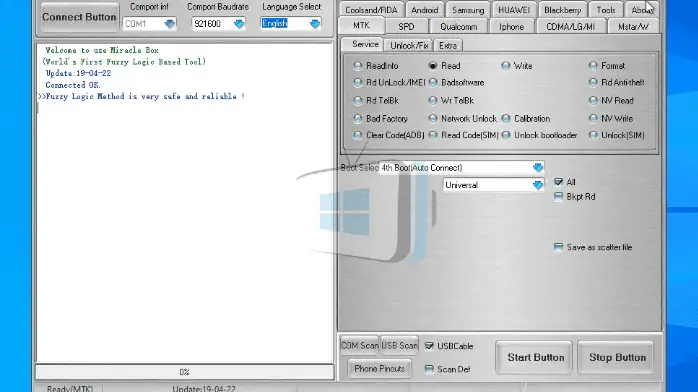Click the Stop Button
The width and height of the screenshot is (698, 392).
click(617, 358)
